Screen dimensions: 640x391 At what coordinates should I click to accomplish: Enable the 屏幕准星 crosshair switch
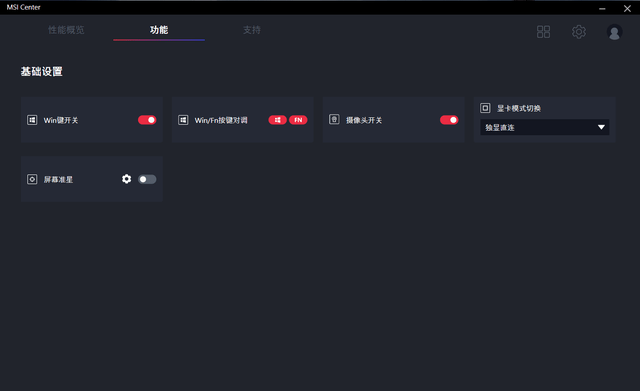147,179
